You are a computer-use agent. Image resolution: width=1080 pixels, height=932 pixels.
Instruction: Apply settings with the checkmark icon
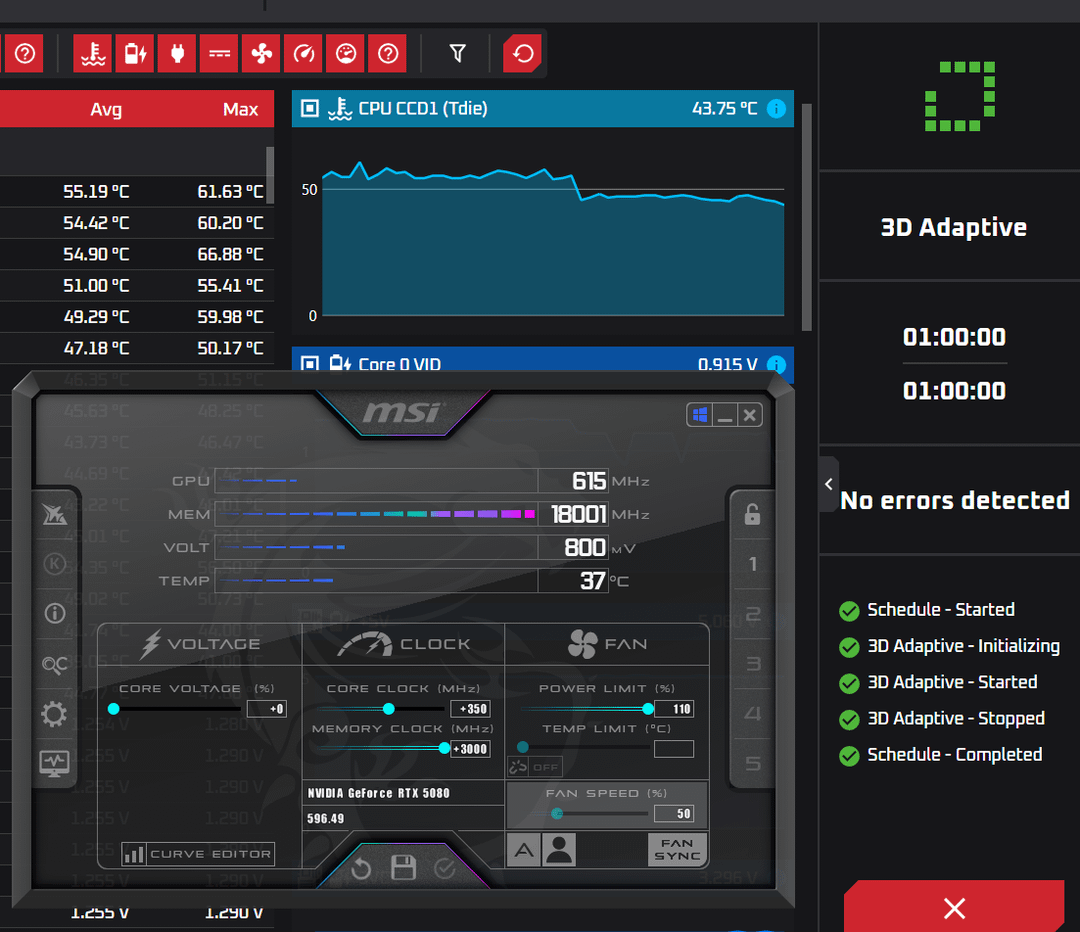coord(445,868)
